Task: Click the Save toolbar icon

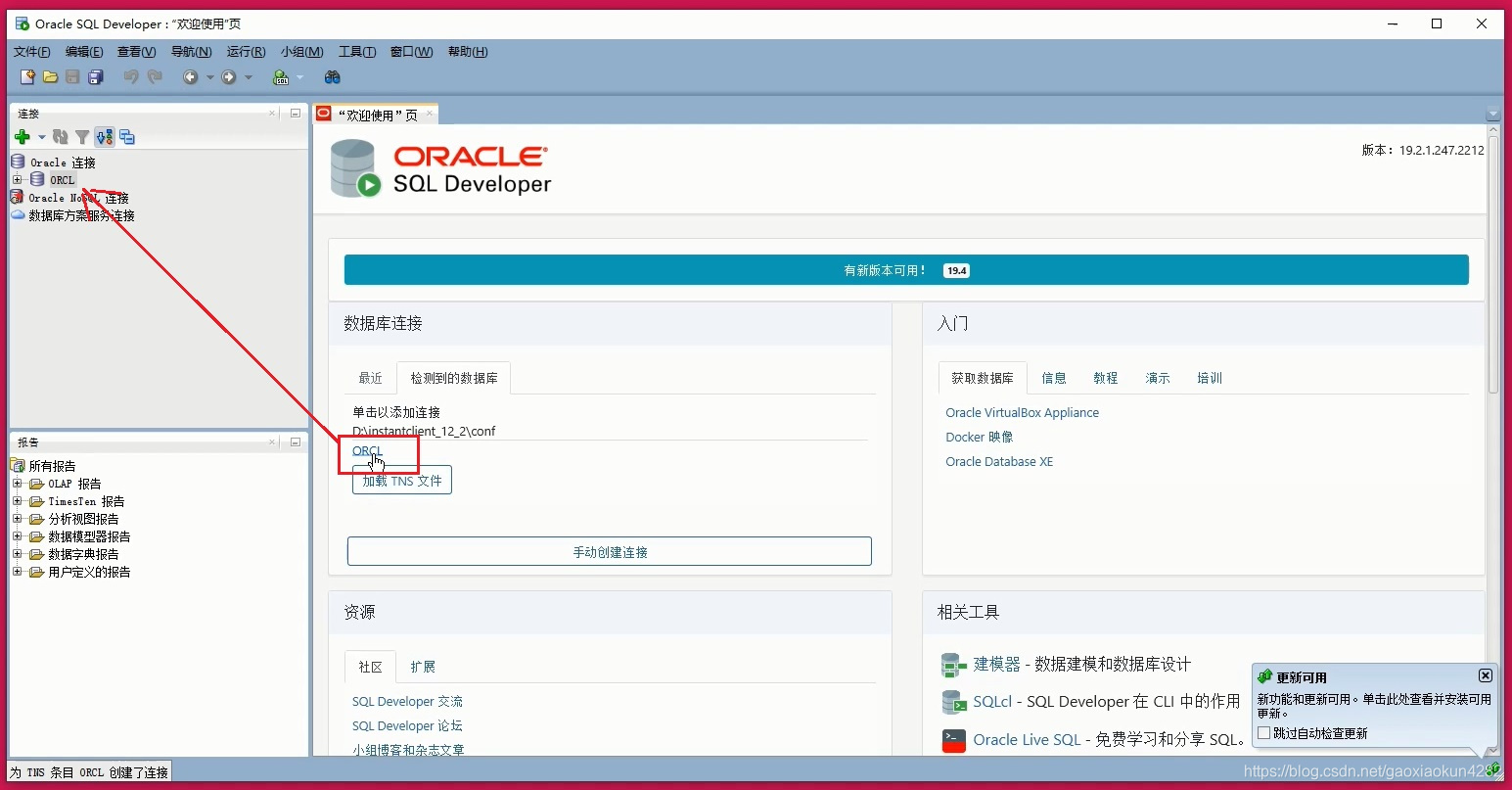Action: coord(72,77)
